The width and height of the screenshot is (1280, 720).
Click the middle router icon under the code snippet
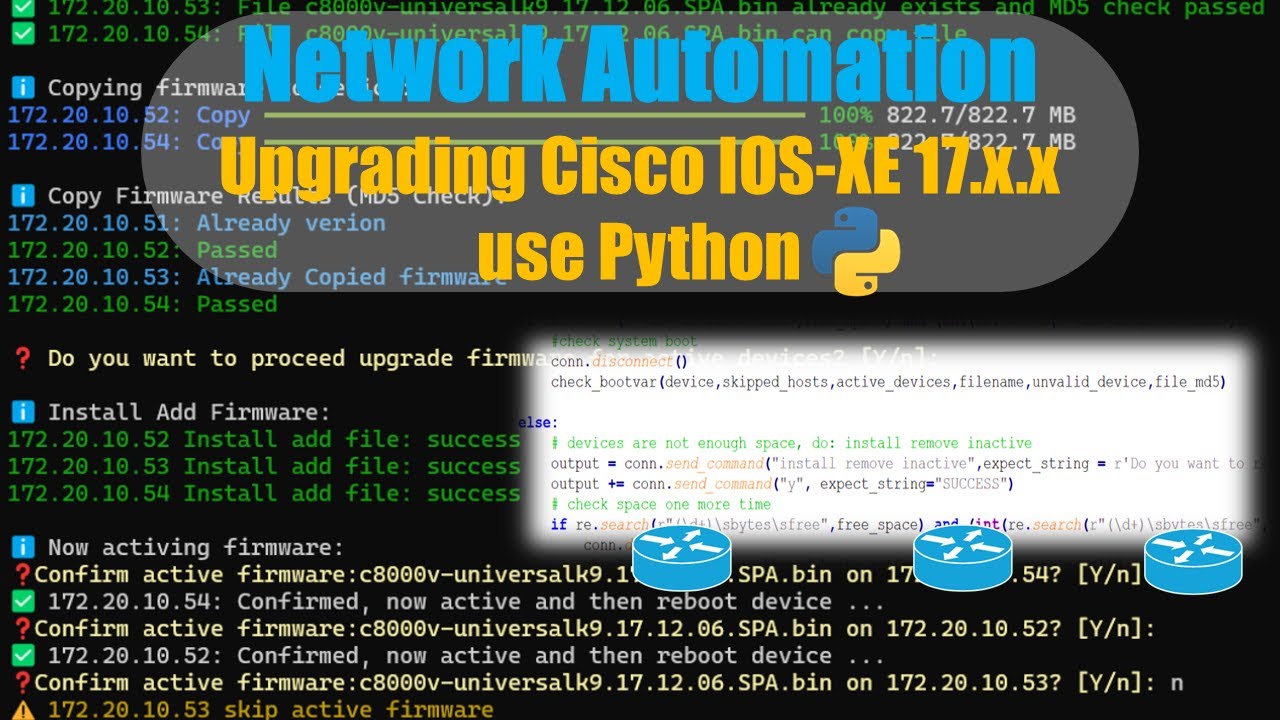pos(963,557)
